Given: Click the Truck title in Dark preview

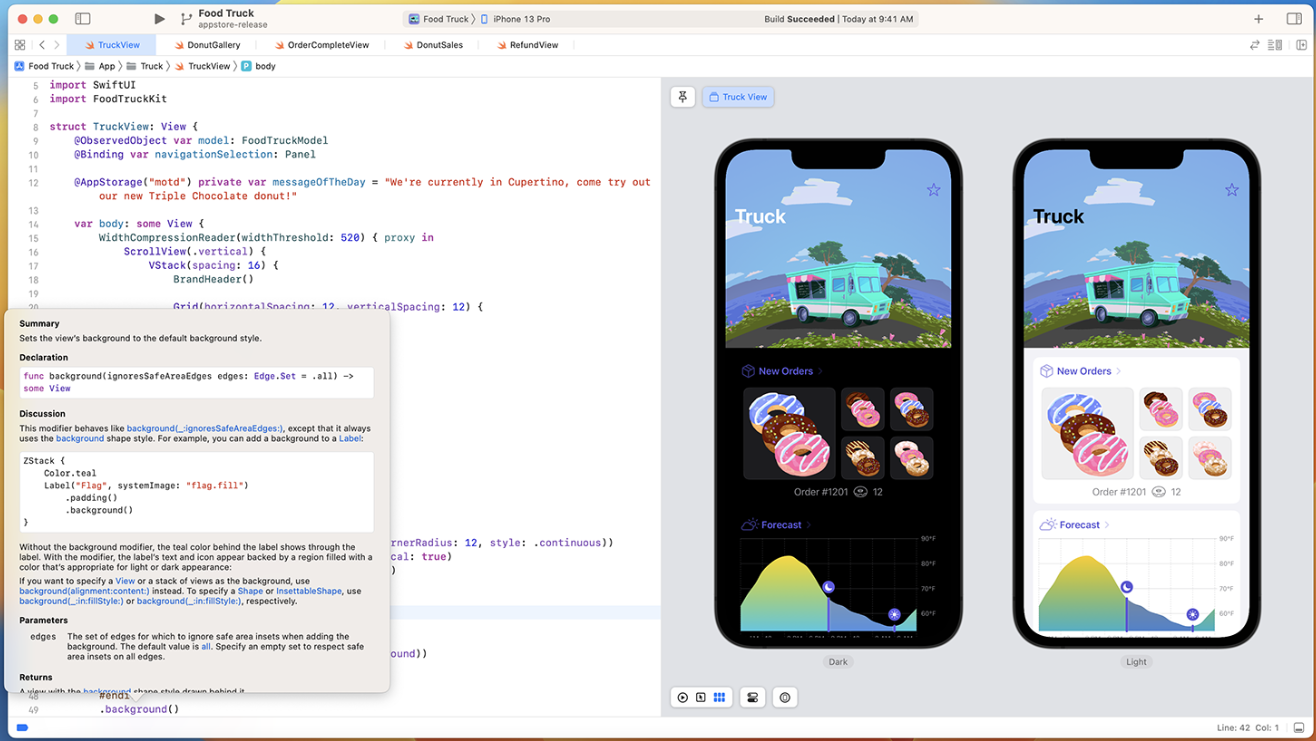Looking at the screenshot, I should pyautogui.click(x=760, y=216).
